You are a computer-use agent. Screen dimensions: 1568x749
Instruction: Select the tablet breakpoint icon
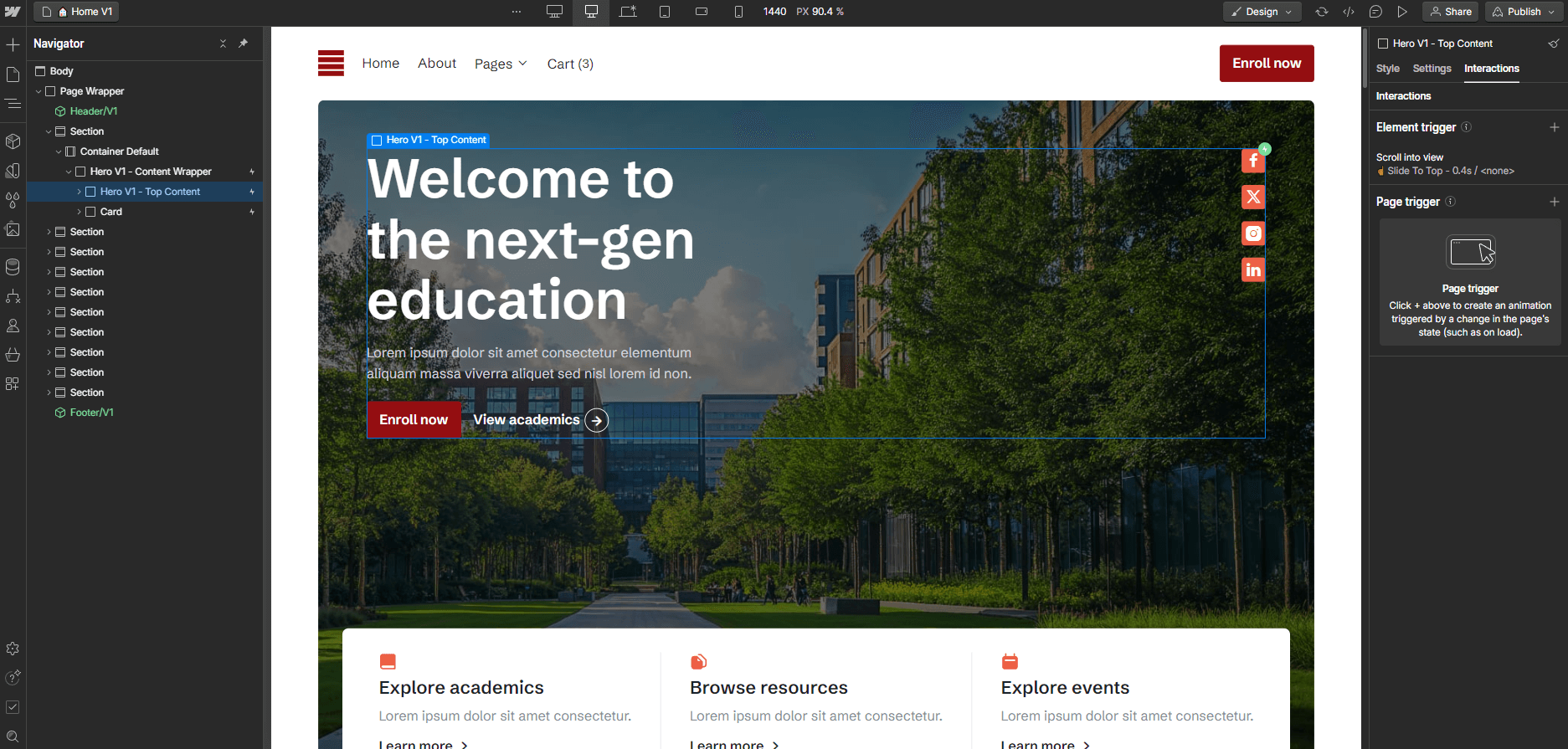665,12
